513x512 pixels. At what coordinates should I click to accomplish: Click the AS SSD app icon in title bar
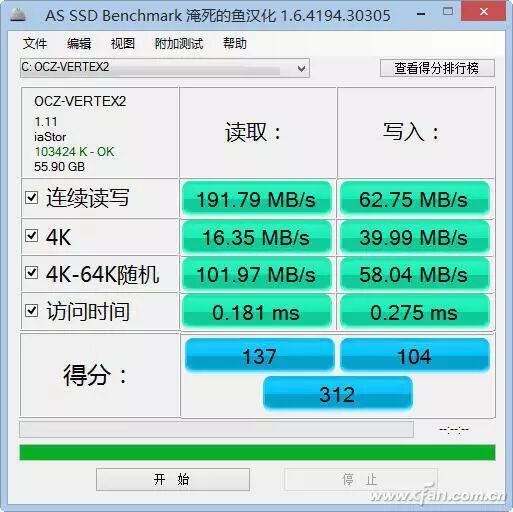(x=18, y=15)
